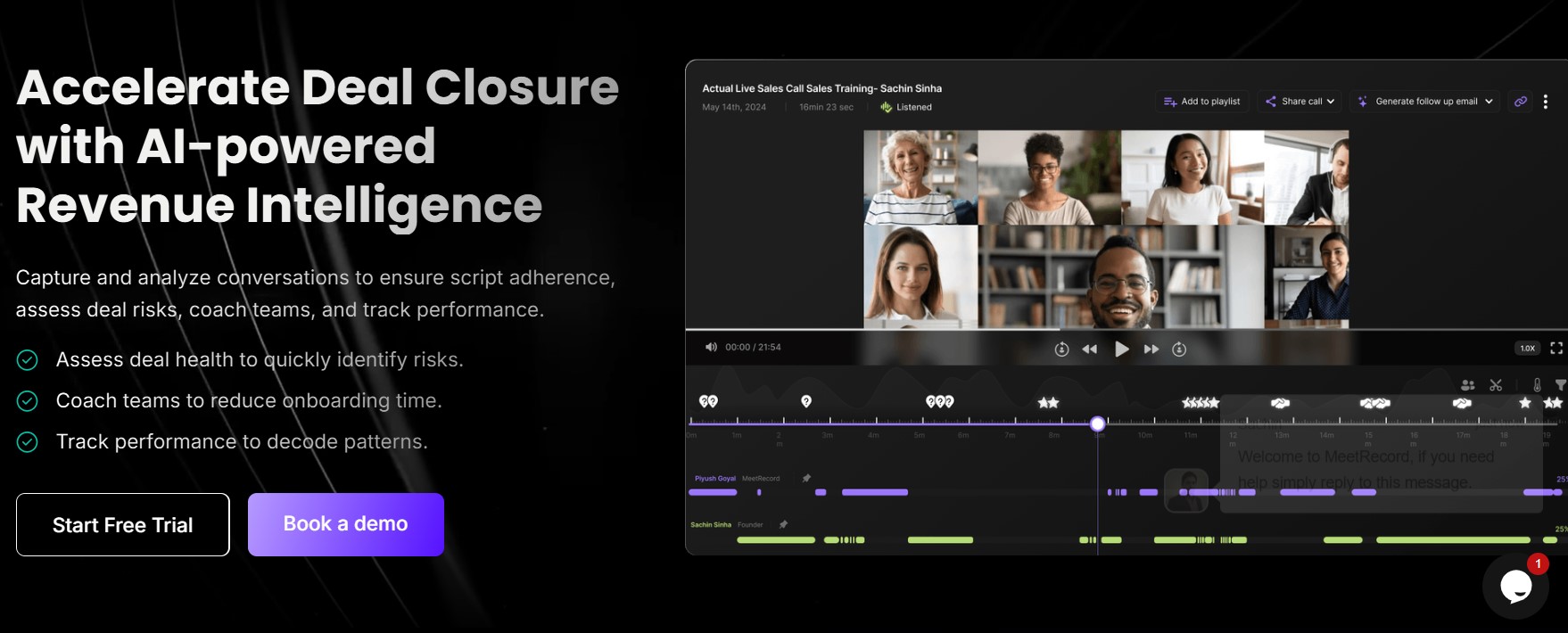This screenshot has width=1568, height=633.
Task: Click the timeline playhead slider knob
Action: pyautogui.click(x=1098, y=423)
